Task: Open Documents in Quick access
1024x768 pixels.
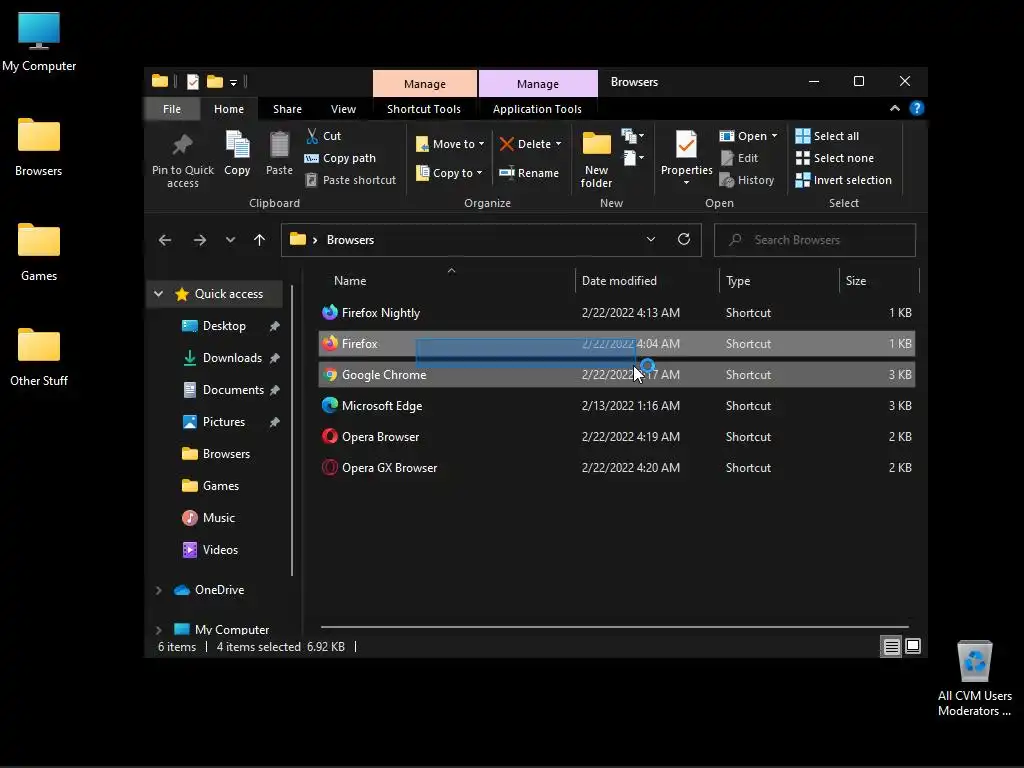Action: pos(224,390)
